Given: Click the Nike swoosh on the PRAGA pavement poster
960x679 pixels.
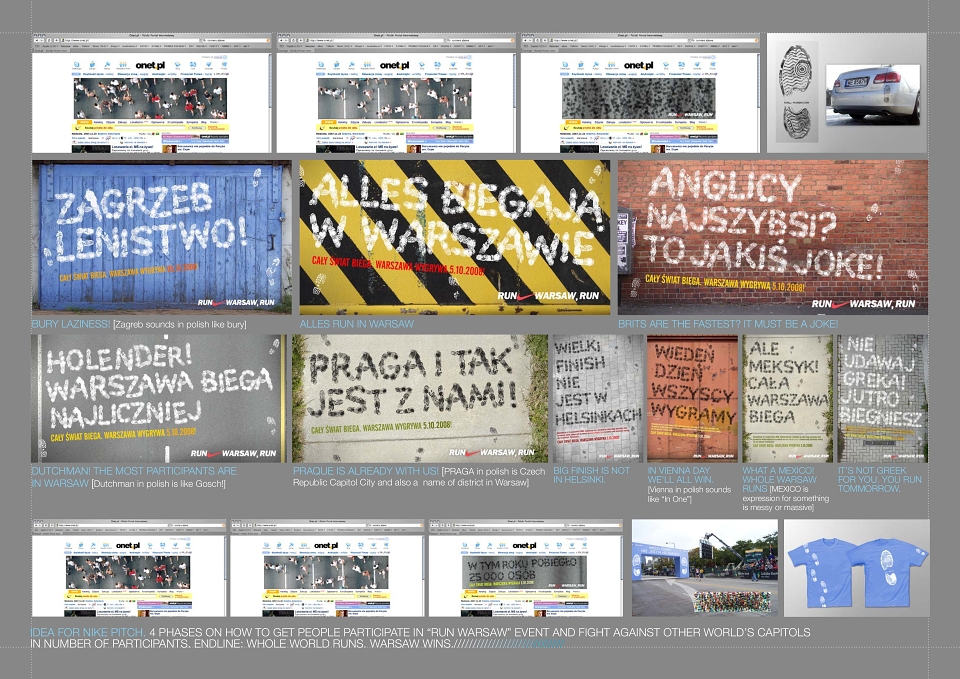Looking at the screenshot, I should [x=472, y=453].
